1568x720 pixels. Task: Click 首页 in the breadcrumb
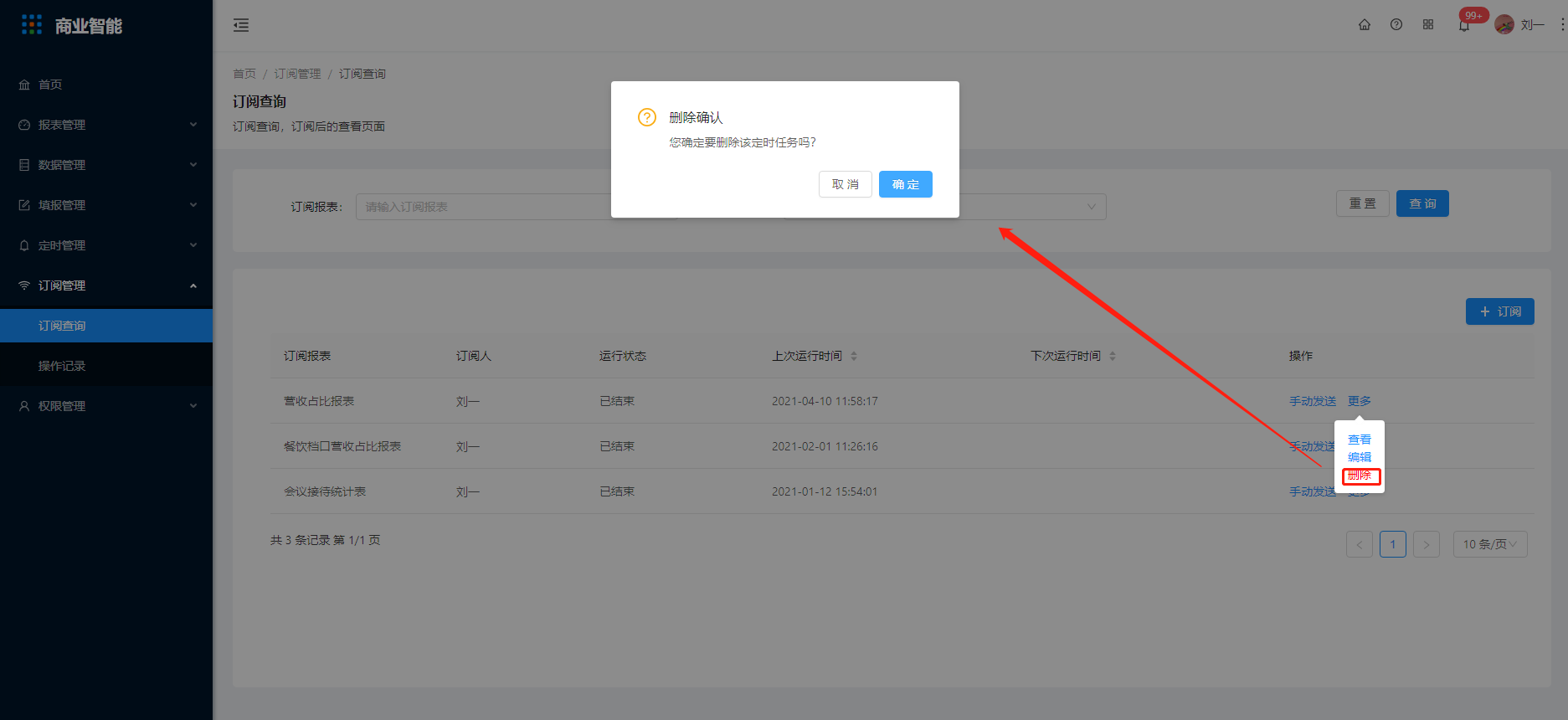(x=244, y=74)
